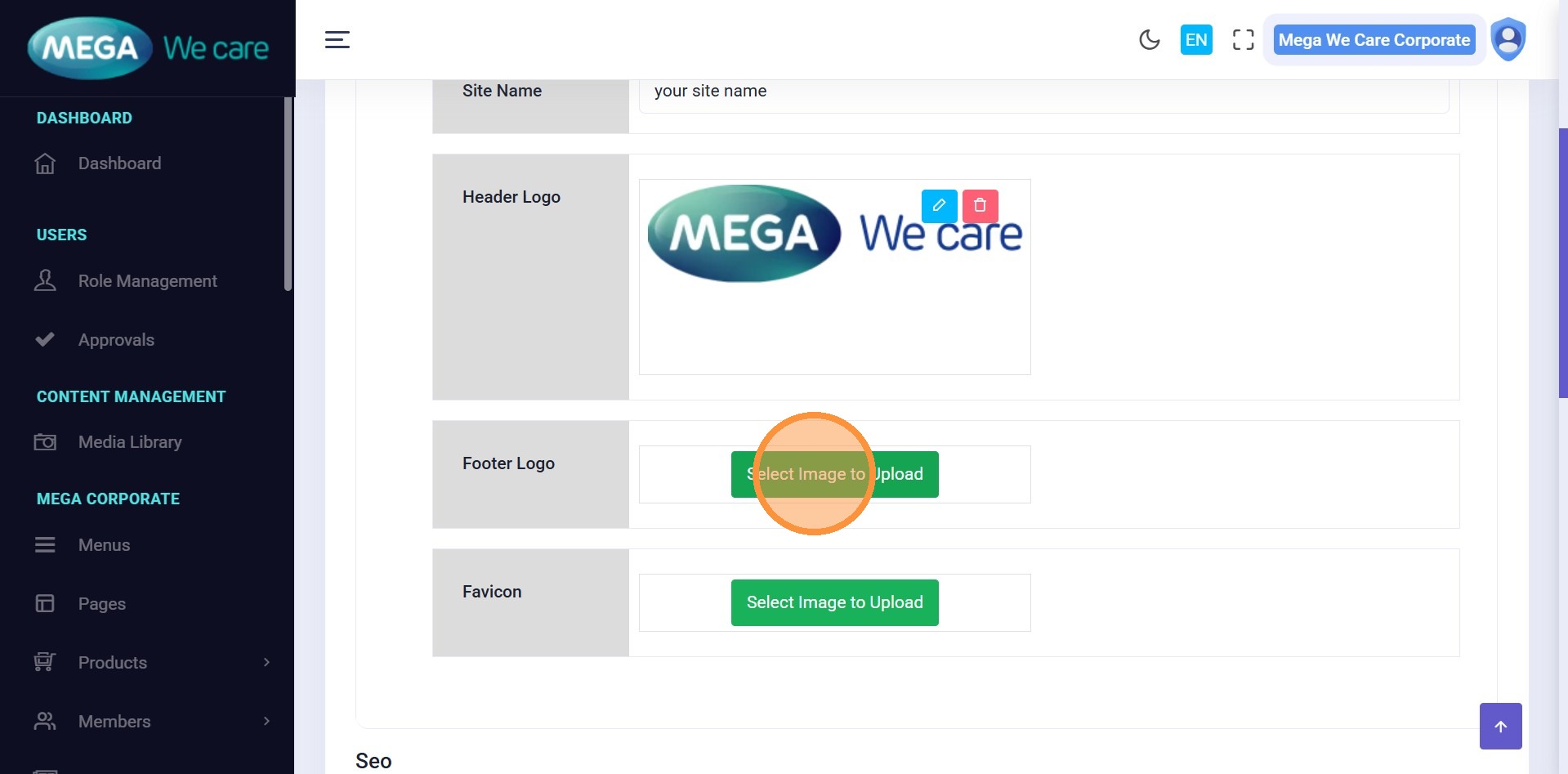This screenshot has height=774, width=1568.
Task: Edit the header logo with pencil icon
Action: [939, 206]
